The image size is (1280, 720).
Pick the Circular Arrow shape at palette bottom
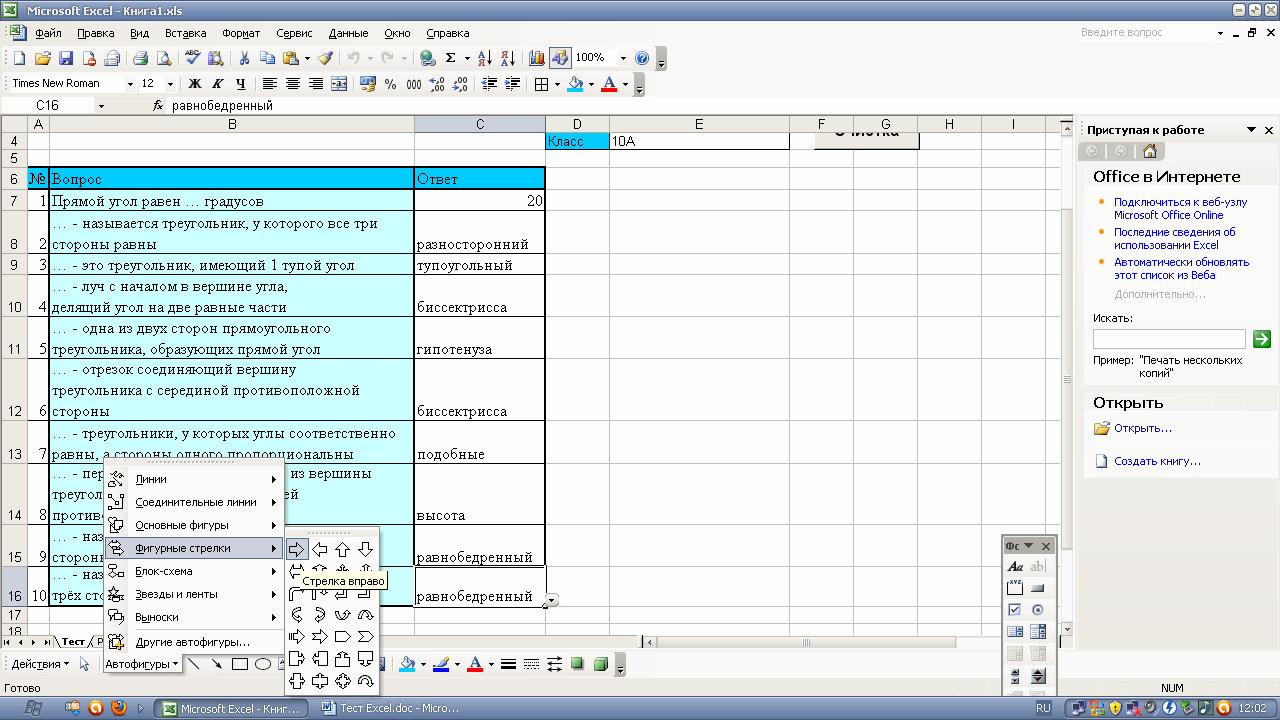coord(366,681)
